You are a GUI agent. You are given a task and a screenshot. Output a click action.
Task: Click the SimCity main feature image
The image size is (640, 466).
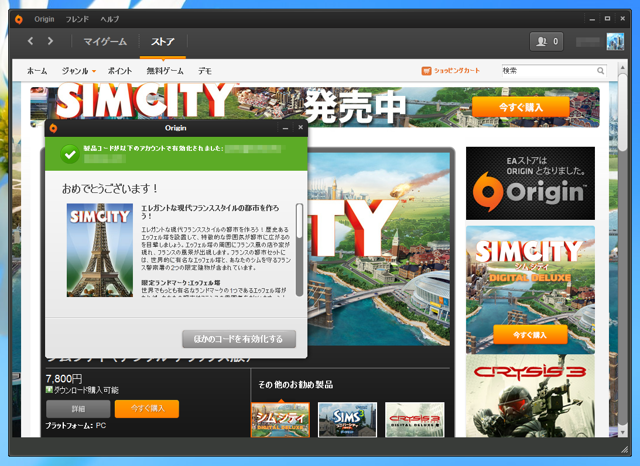click(380, 249)
